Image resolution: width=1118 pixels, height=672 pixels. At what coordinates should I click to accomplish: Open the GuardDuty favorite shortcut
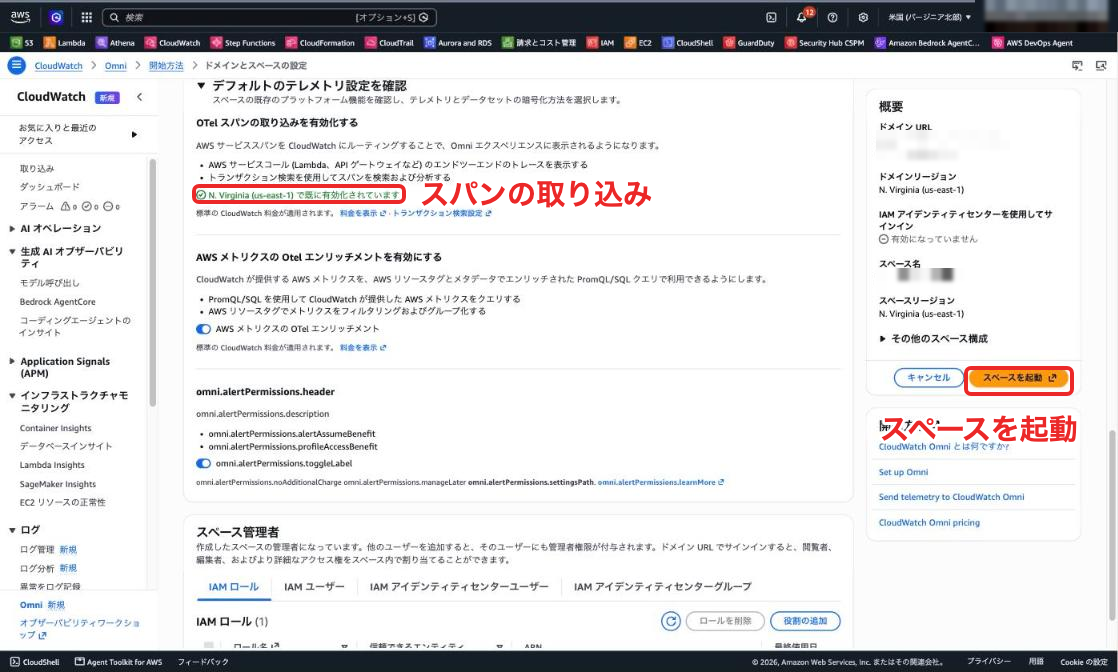point(749,43)
